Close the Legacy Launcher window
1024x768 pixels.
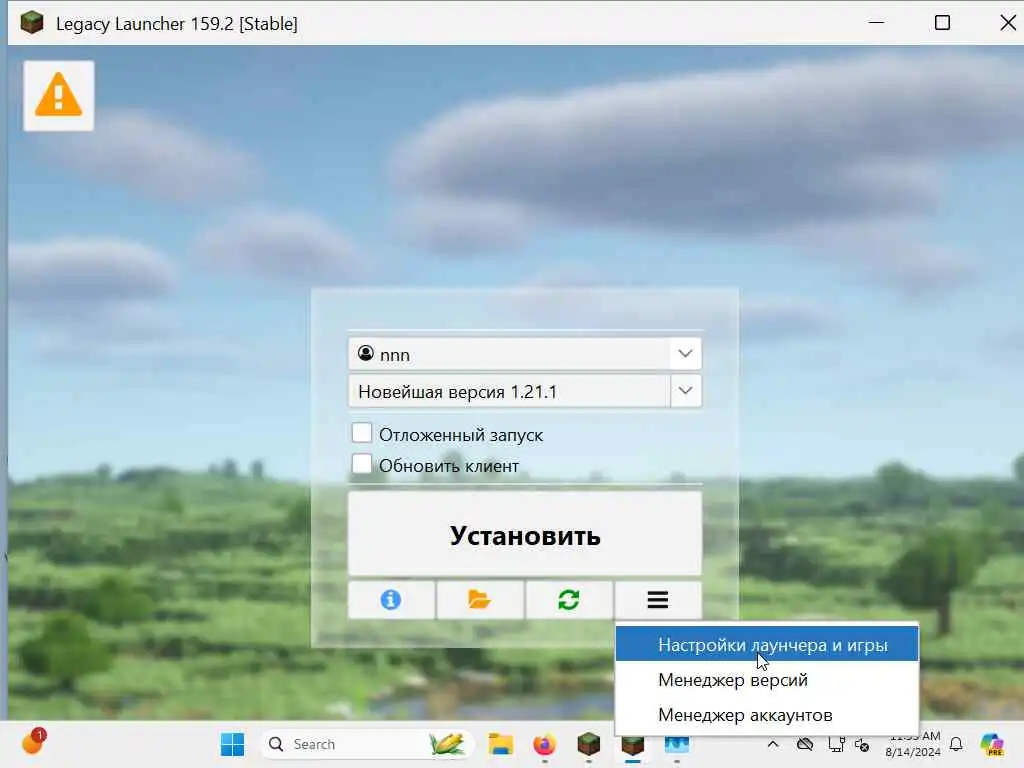click(x=1008, y=23)
